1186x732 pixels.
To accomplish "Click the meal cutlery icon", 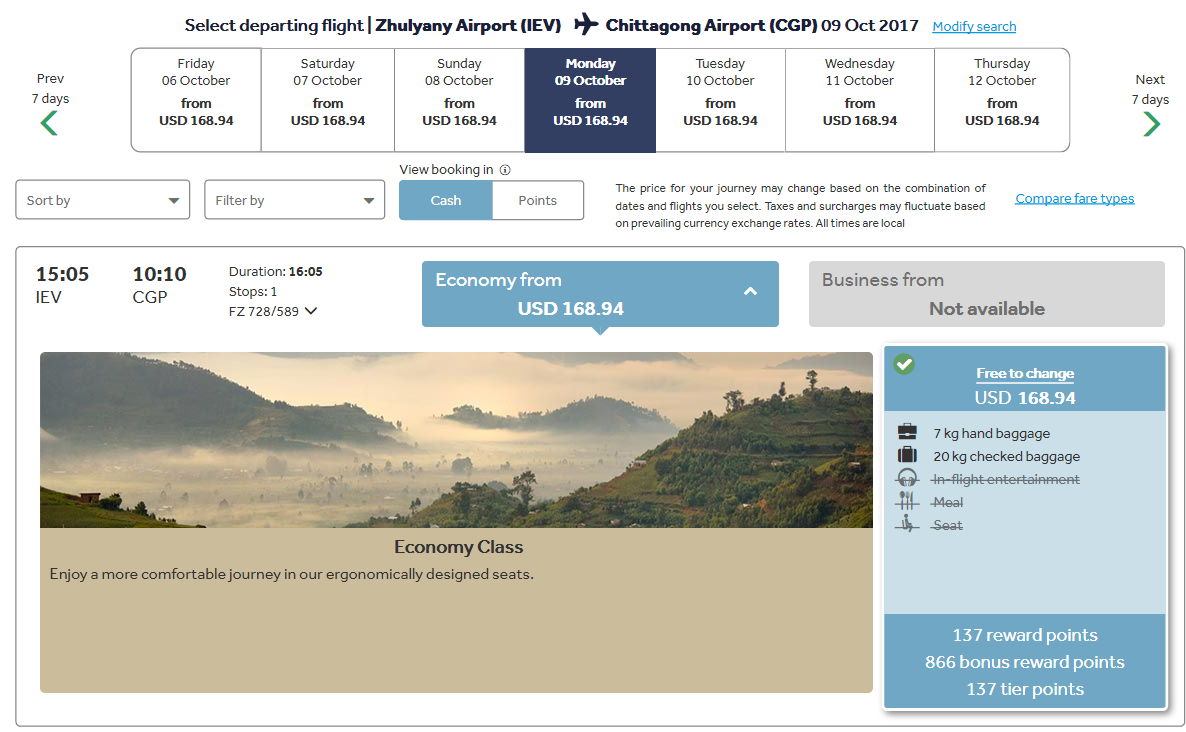I will [x=907, y=501].
